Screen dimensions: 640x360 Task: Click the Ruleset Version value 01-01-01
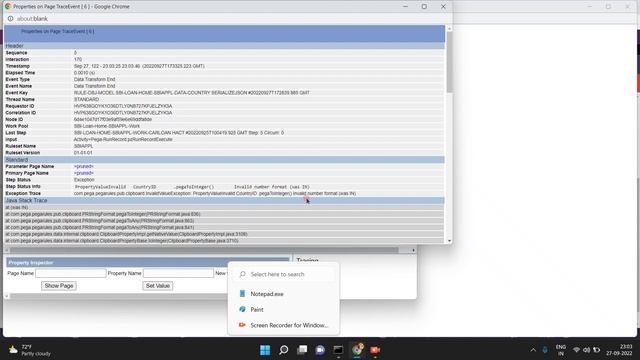tap(83, 153)
